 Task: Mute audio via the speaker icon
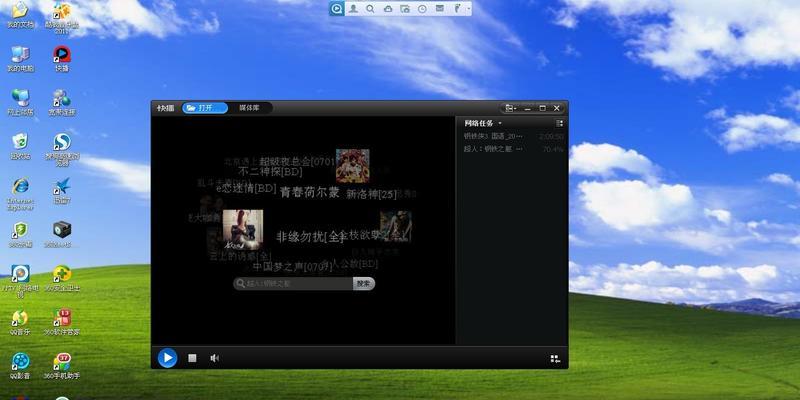(214, 358)
